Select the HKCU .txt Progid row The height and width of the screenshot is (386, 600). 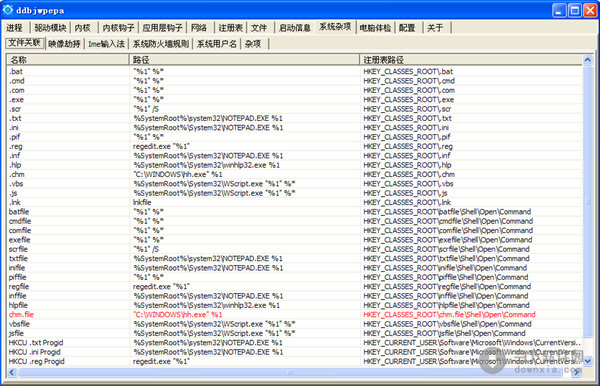tap(295, 342)
